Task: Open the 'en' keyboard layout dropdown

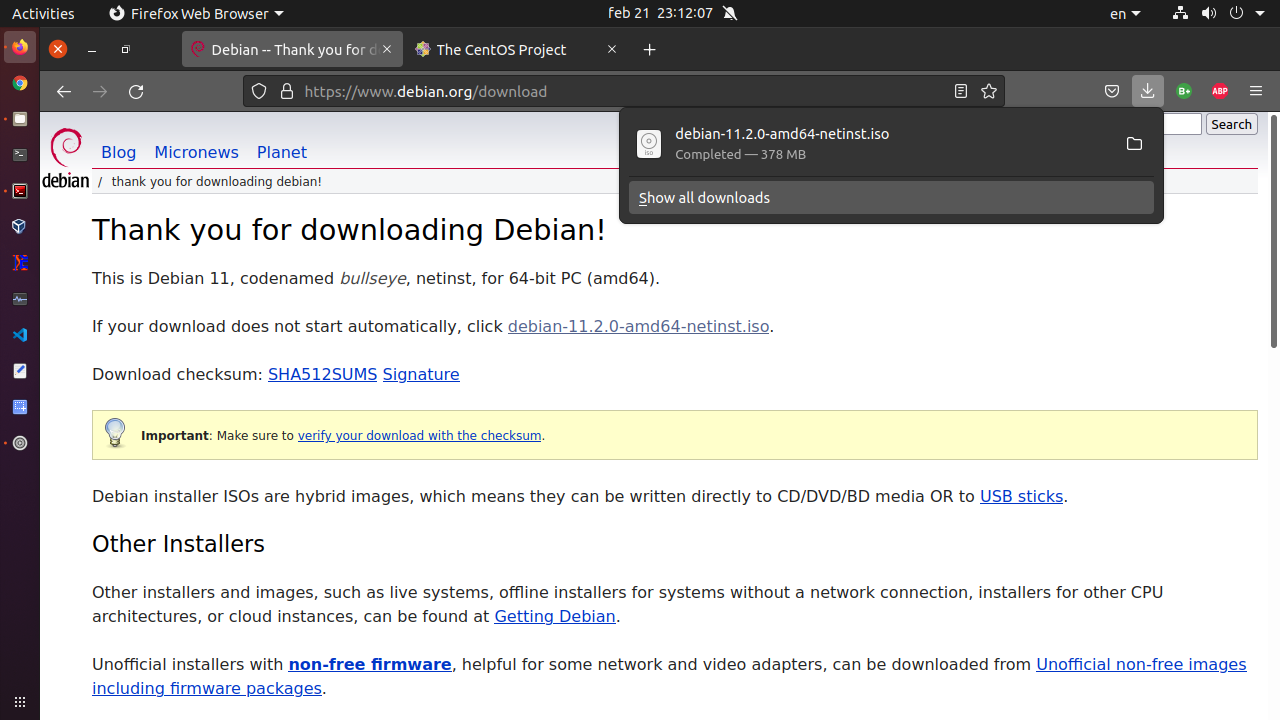Action: pyautogui.click(x=1125, y=13)
